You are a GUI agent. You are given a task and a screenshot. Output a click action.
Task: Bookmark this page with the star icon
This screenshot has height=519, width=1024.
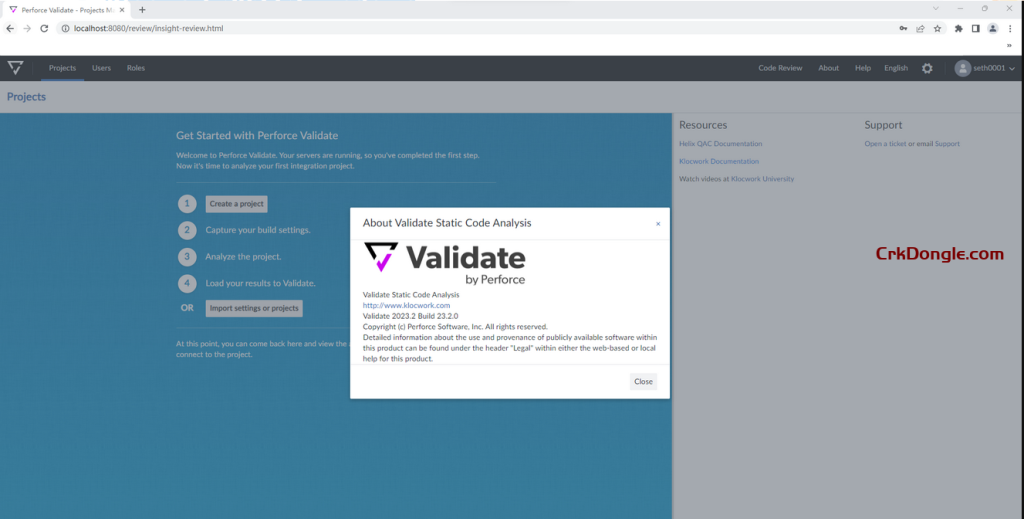point(937,29)
